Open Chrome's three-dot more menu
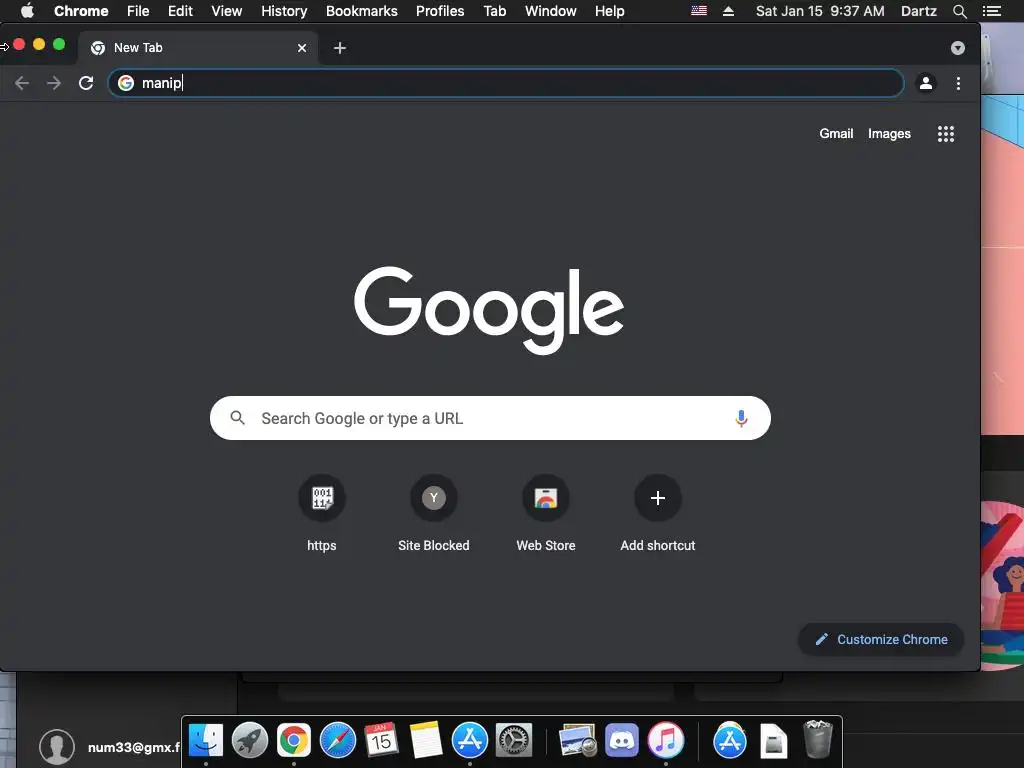 click(x=958, y=83)
